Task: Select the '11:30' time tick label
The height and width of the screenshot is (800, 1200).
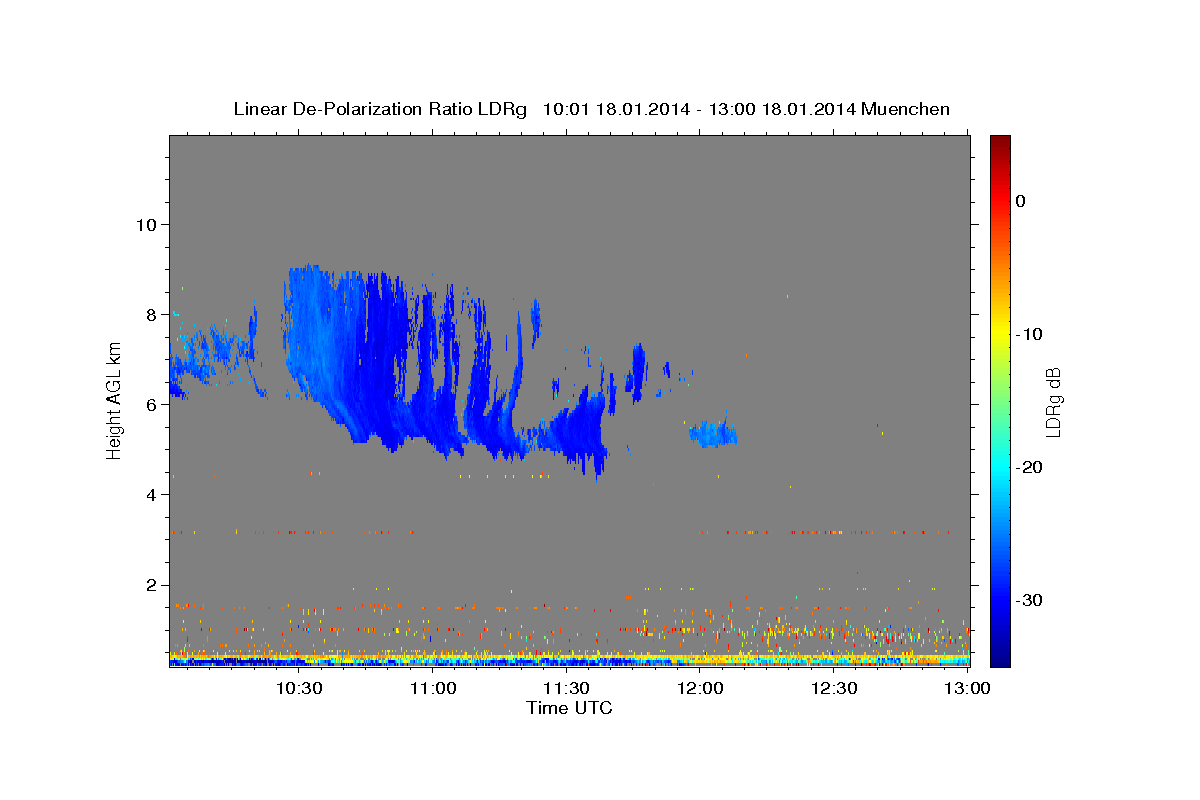Action: click(x=567, y=689)
